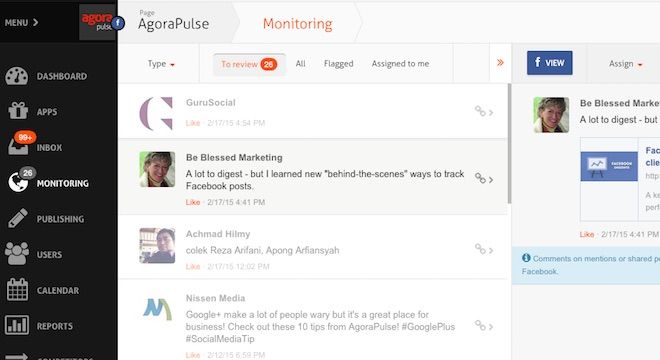The width and height of the screenshot is (660, 360).
Task: Open Achmad Hilmy profile thumbnail
Action: pos(157,245)
